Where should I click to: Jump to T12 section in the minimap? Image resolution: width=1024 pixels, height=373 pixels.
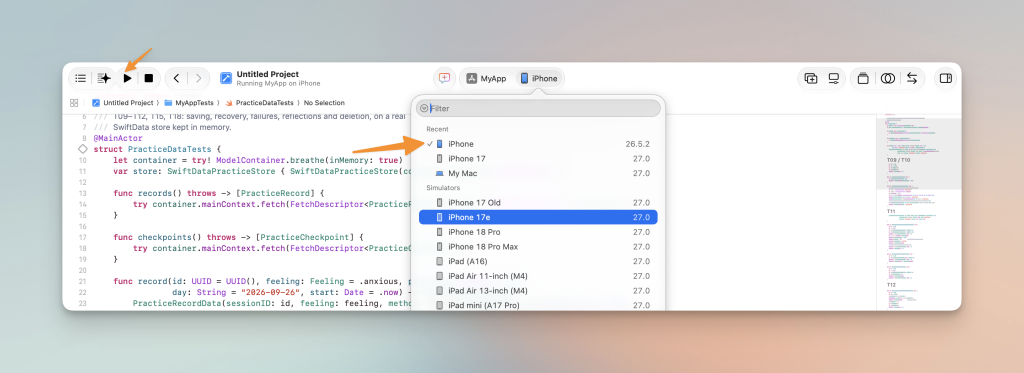tap(891, 285)
